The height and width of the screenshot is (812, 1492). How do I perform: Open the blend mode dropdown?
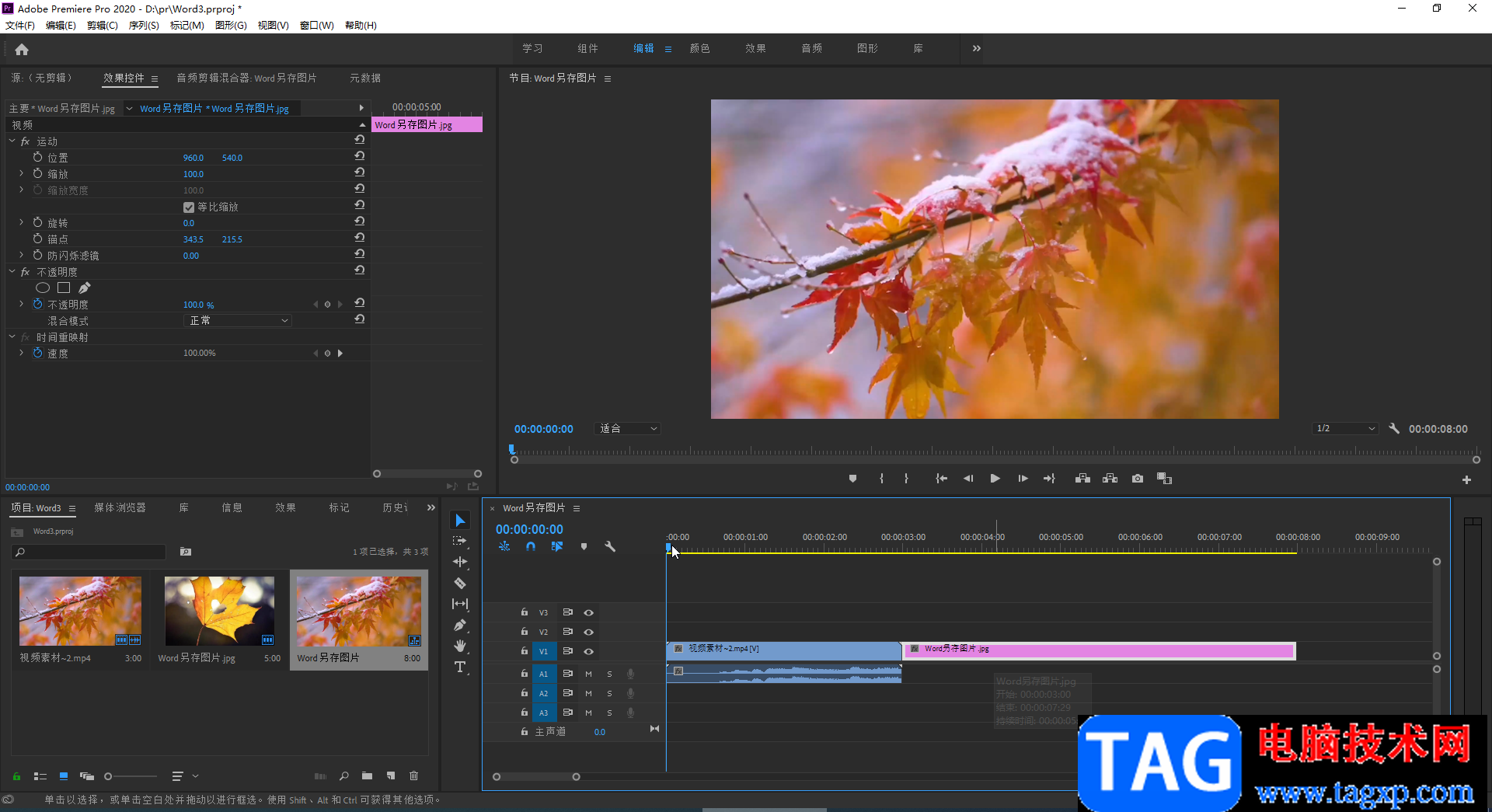(238, 320)
